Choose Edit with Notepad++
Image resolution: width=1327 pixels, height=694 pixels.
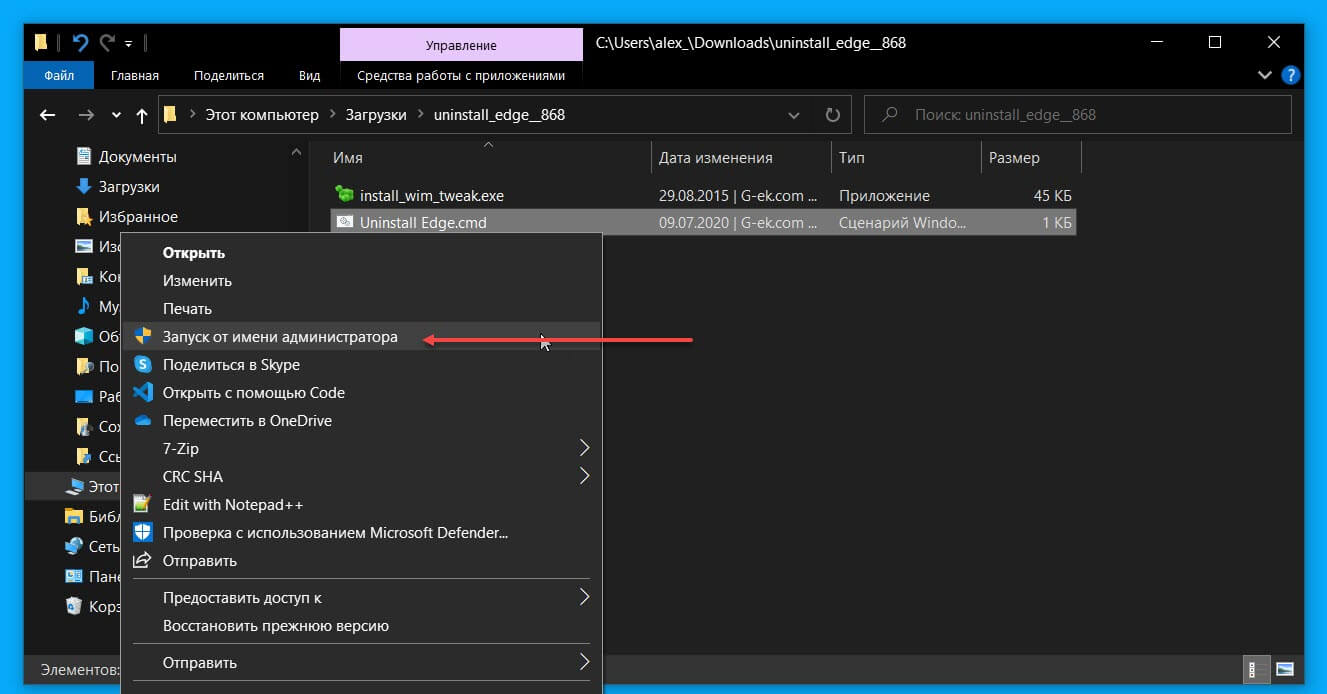(x=361, y=505)
